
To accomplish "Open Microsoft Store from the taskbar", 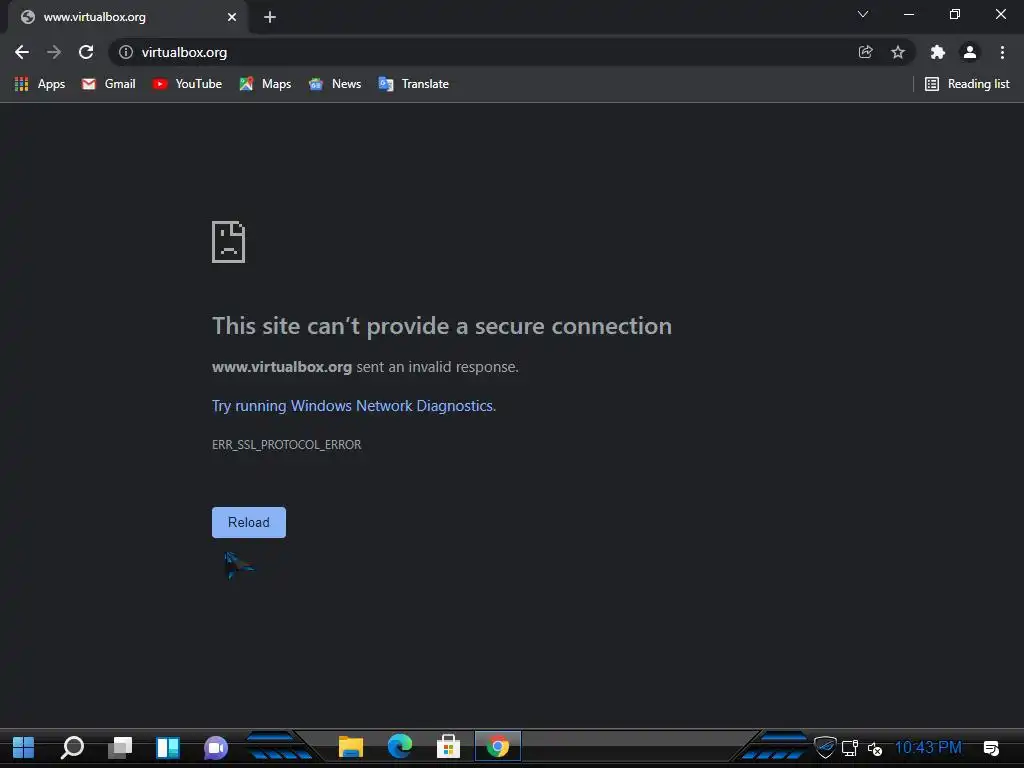I will [x=449, y=746].
